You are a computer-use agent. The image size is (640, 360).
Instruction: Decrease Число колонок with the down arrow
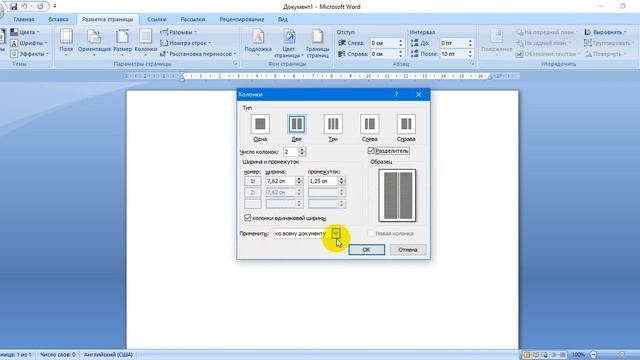302,154
